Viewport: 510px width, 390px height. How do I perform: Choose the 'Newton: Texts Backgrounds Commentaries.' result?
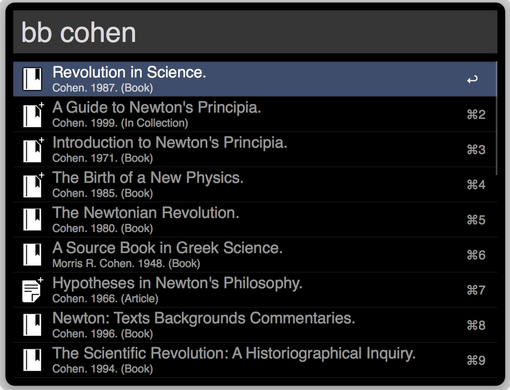coord(255,325)
